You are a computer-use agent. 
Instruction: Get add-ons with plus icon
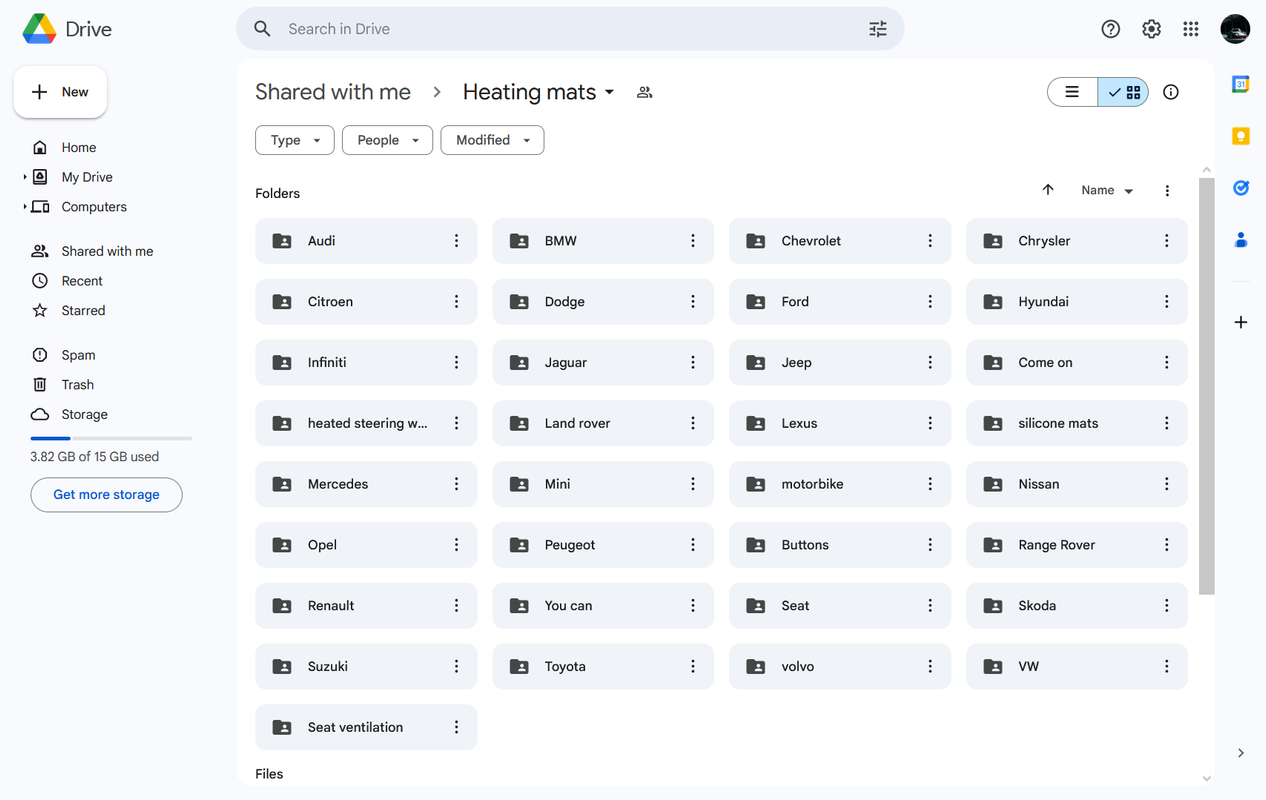click(x=1241, y=322)
